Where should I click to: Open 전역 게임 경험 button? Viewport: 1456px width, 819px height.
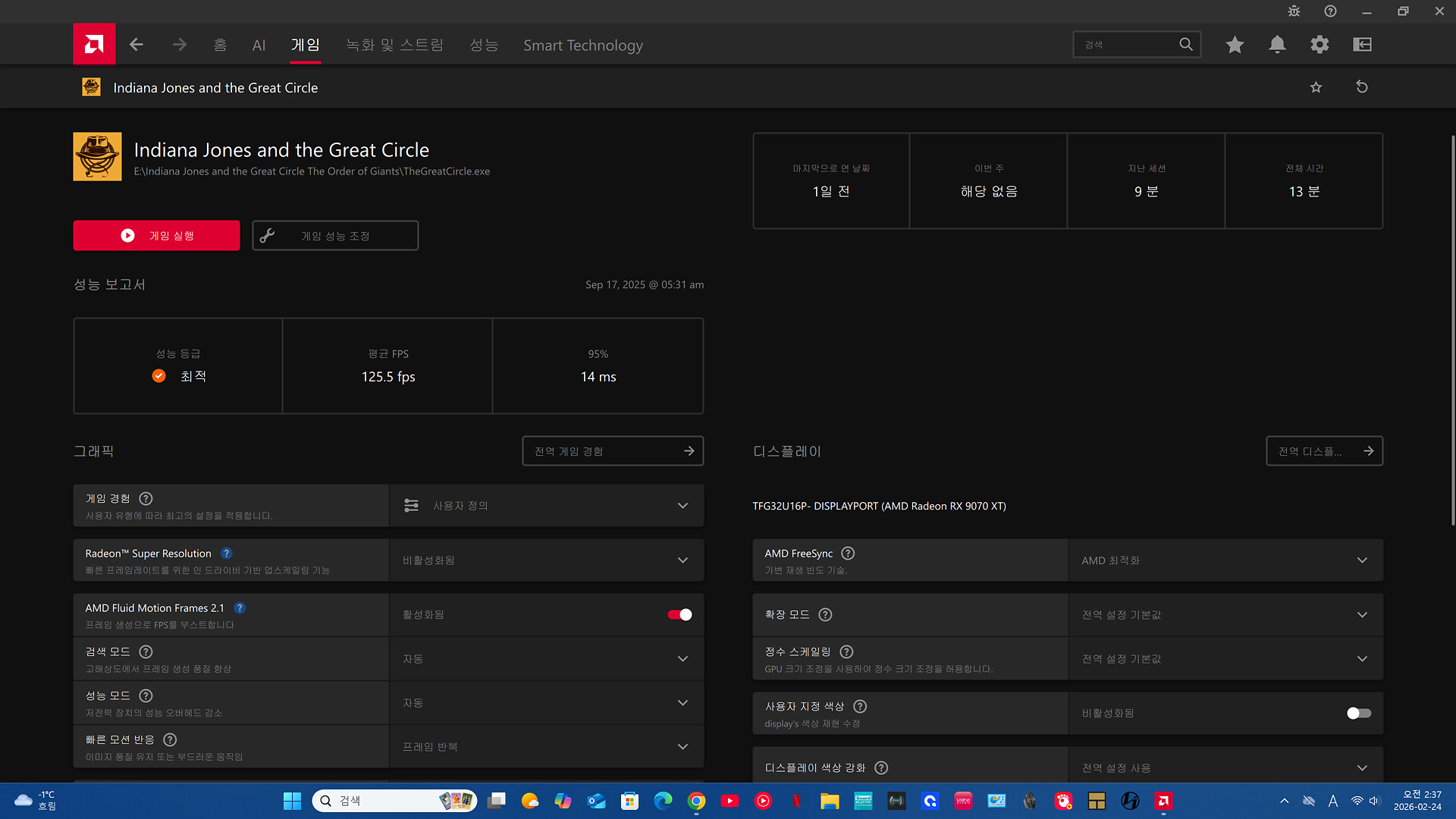613,451
